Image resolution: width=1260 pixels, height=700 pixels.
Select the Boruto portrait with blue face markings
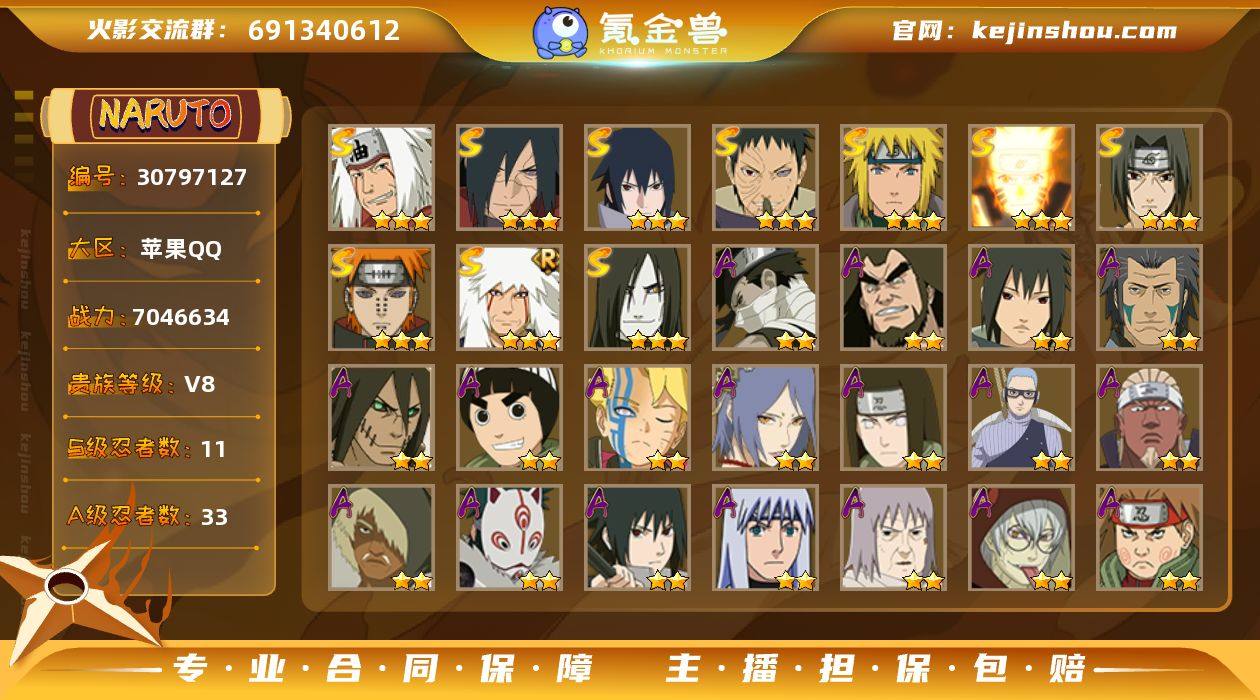click(638, 418)
